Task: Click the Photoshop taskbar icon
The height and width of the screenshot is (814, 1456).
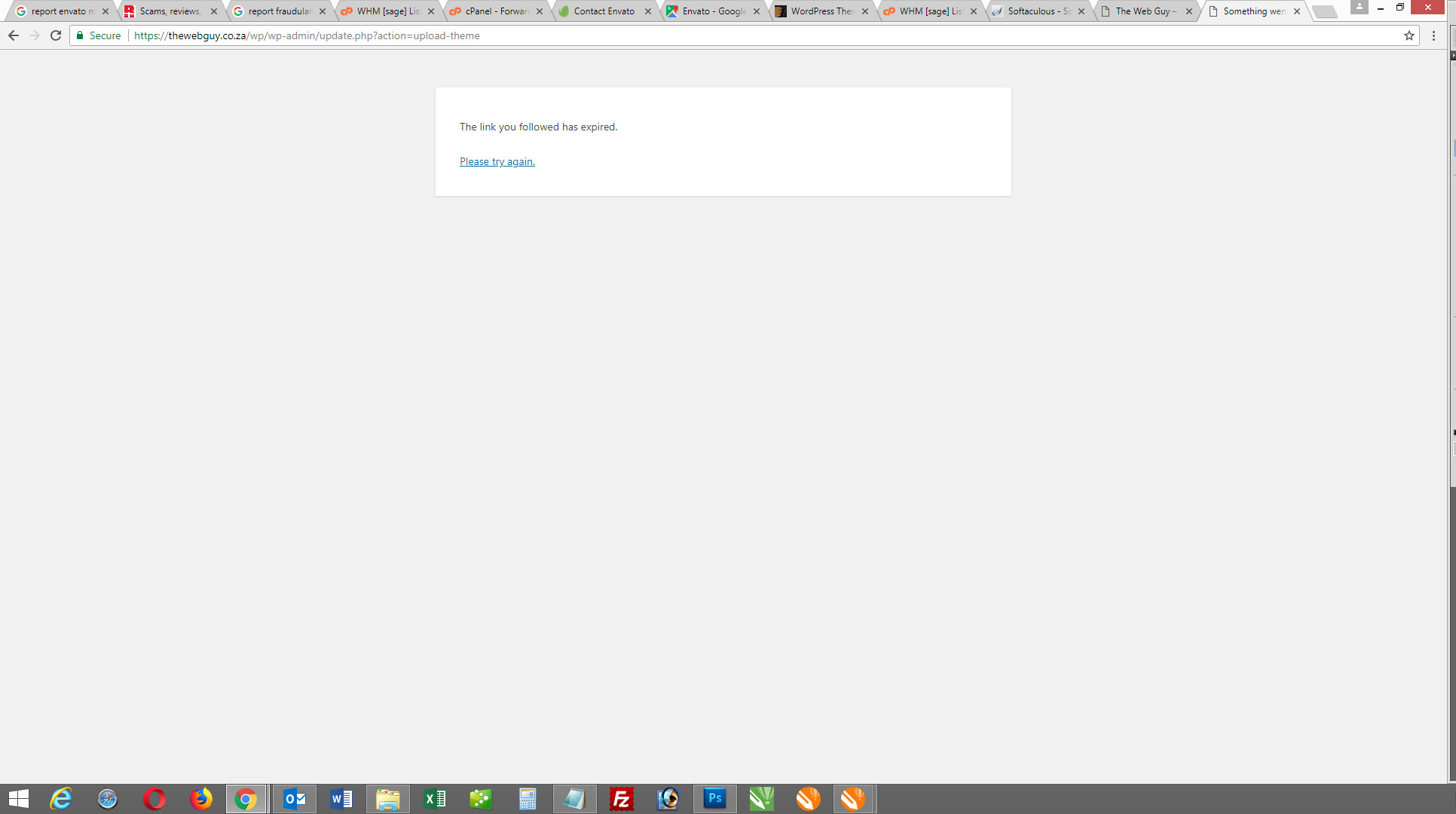Action: coord(715,799)
